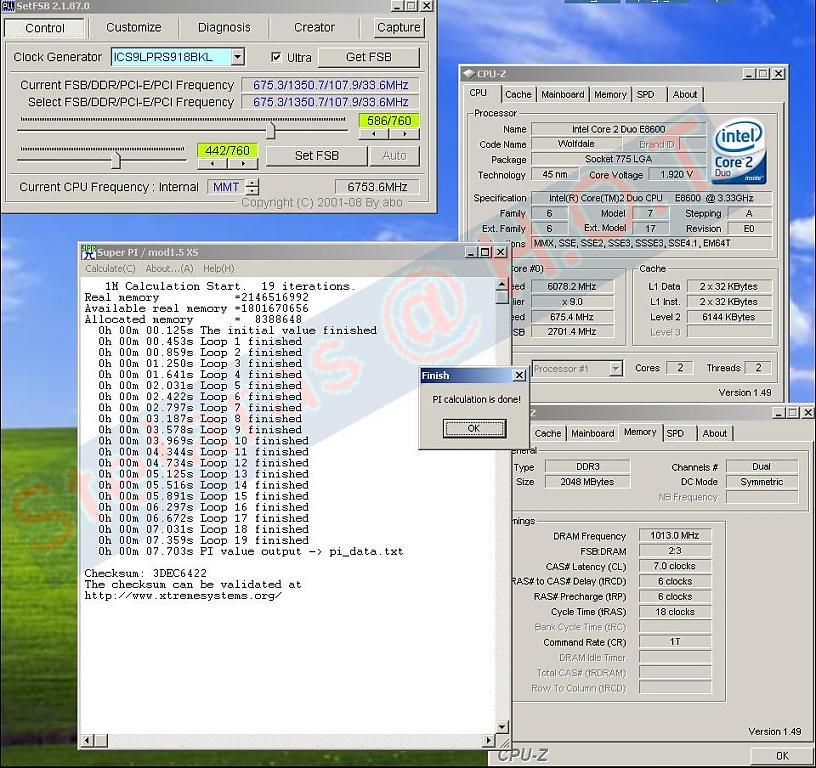Click OK in the lower CPU-Z window

click(782, 756)
